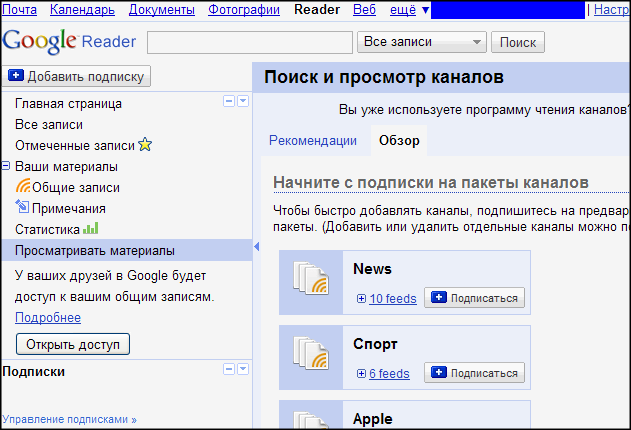Viewport: 631px width, 430px height.
Task: Select Reader in the top bar
Action: tap(317, 9)
